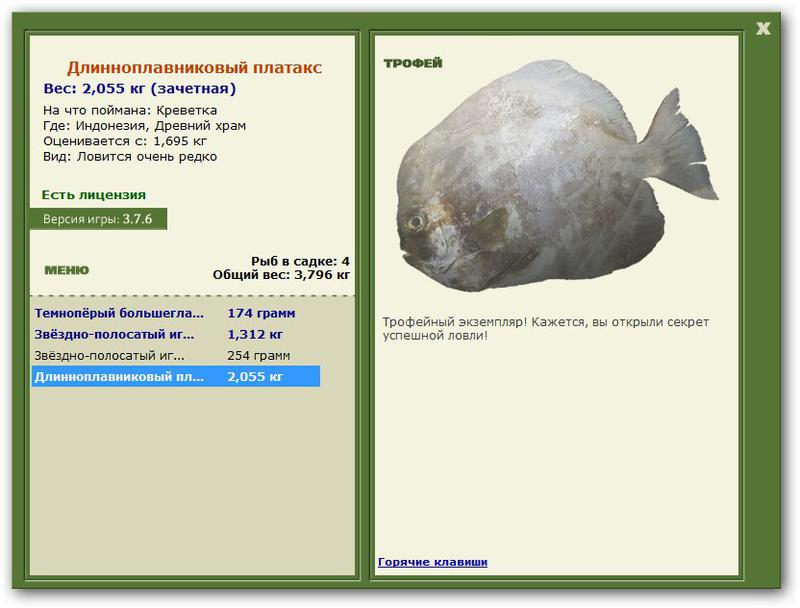The image size is (800, 608).
Task: Click Где: Индонезия, Древний храм line
Action: coord(144,125)
